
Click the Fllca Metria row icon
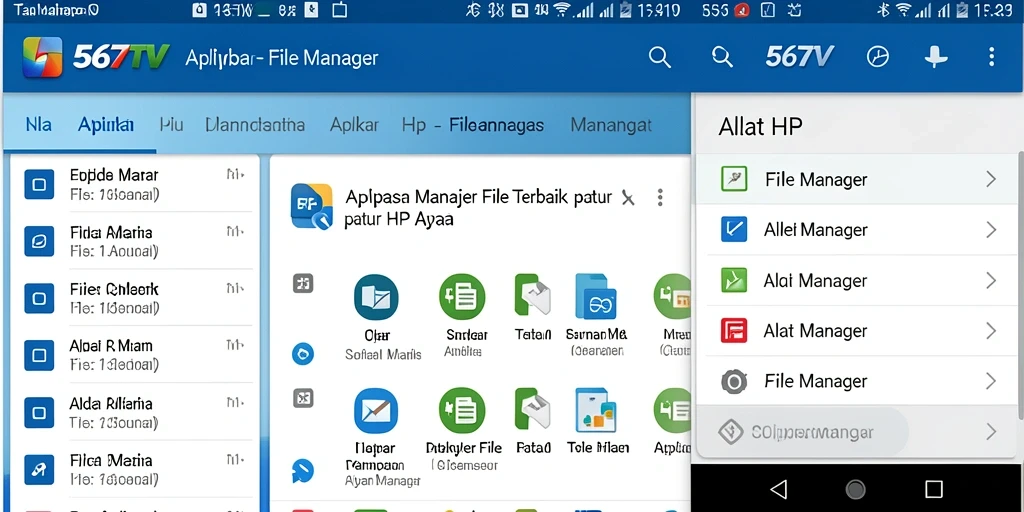pos(39,468)
